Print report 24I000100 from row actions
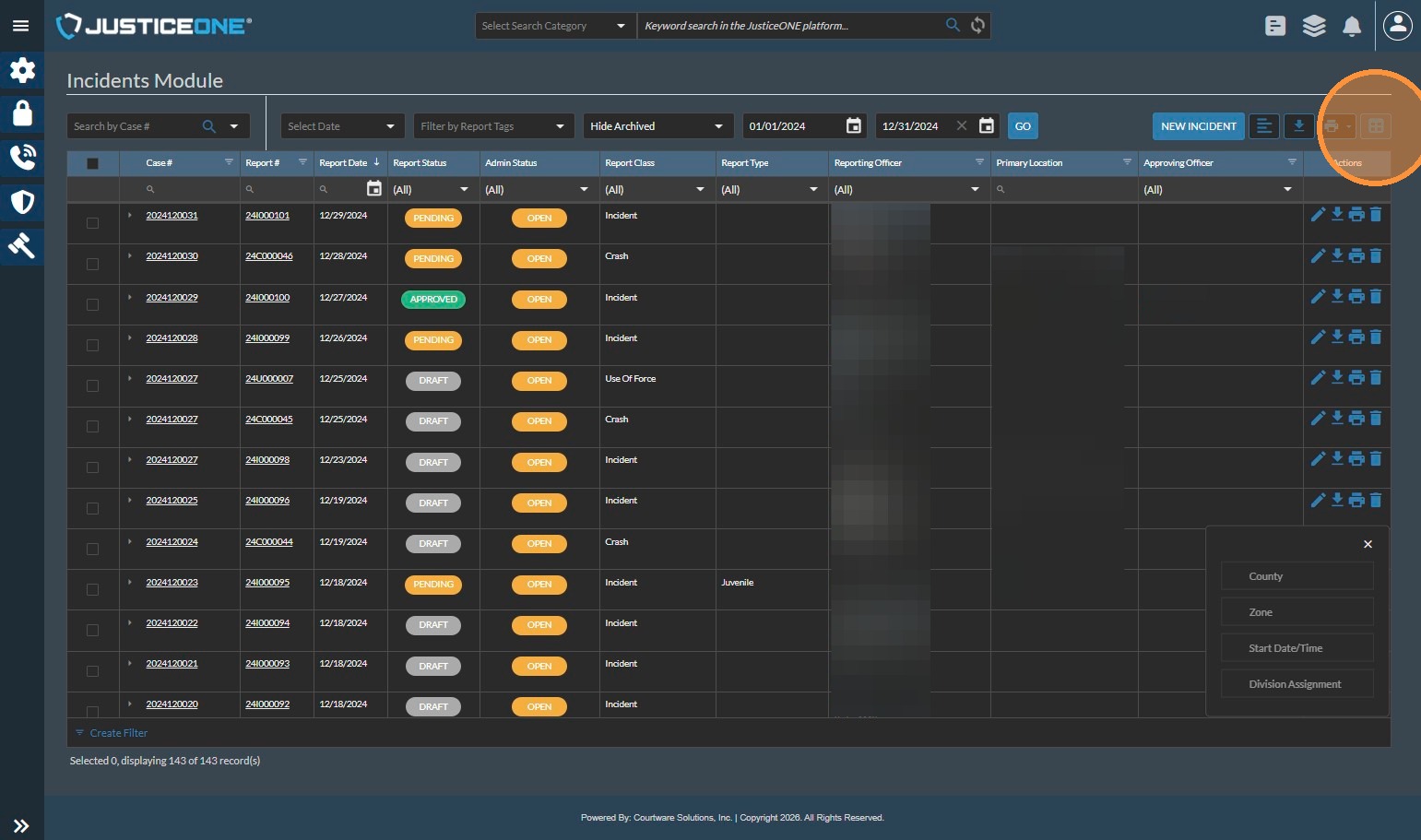This screenshot has width=1421, height=840. (x=1356, y=297)
